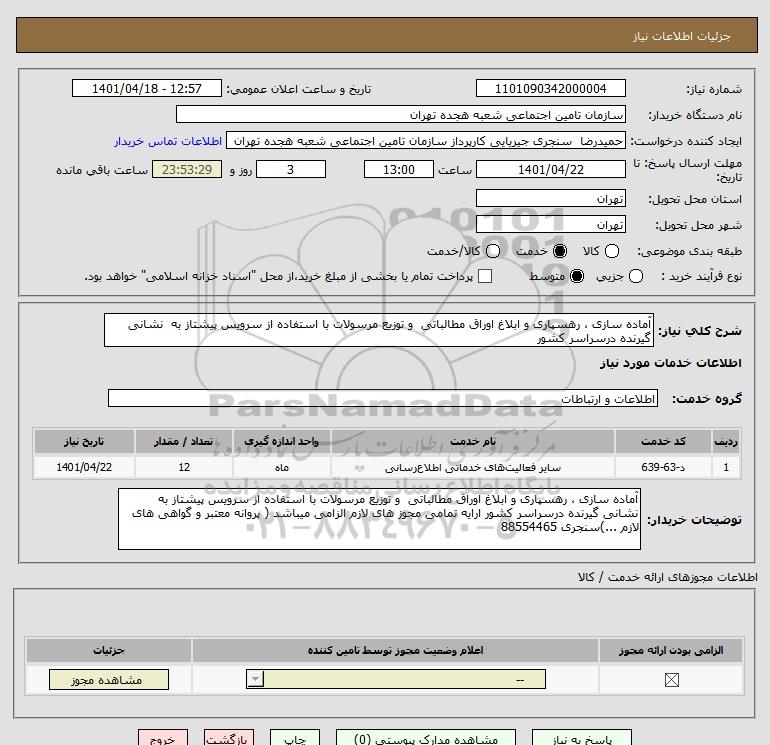Click the row number cell 1

726,467
